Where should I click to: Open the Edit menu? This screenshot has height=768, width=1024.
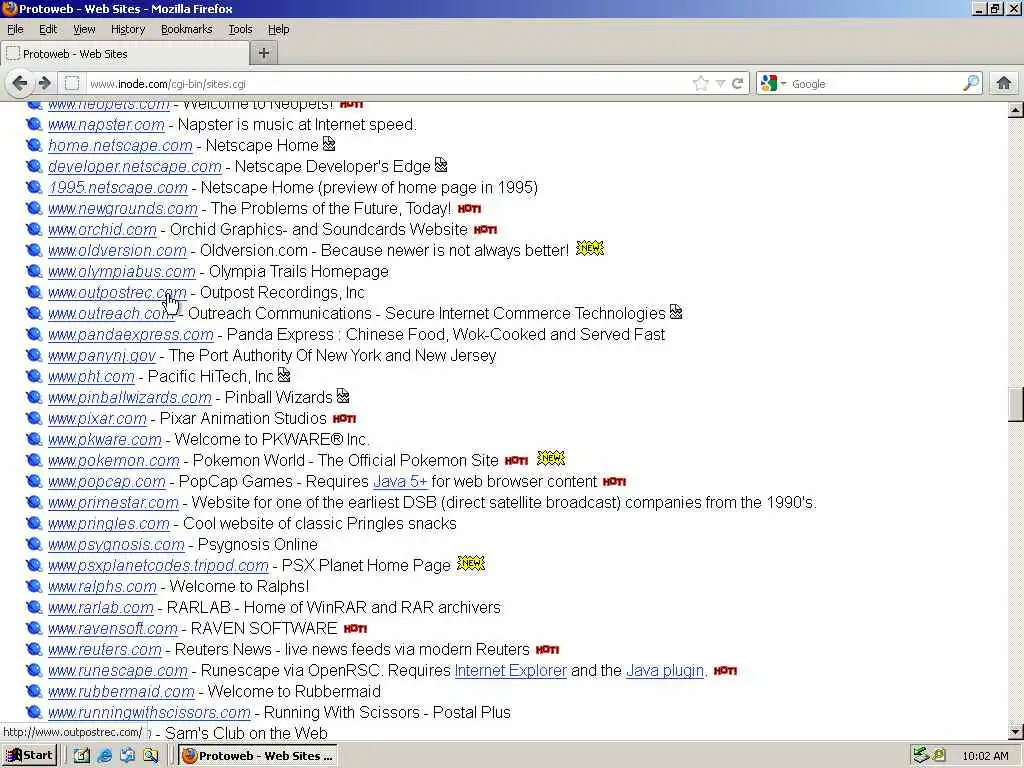pos(48,29)
